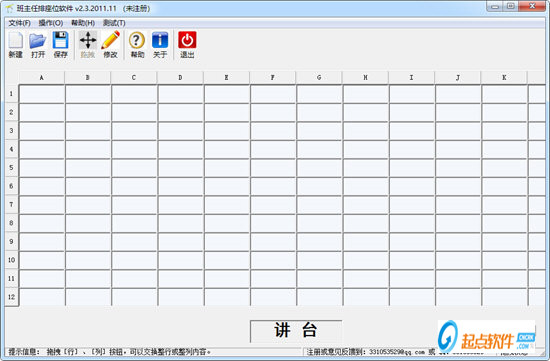550x361 pixels.
Task: Click seat cell at column D row 5
Action: [x=181, y=168]
